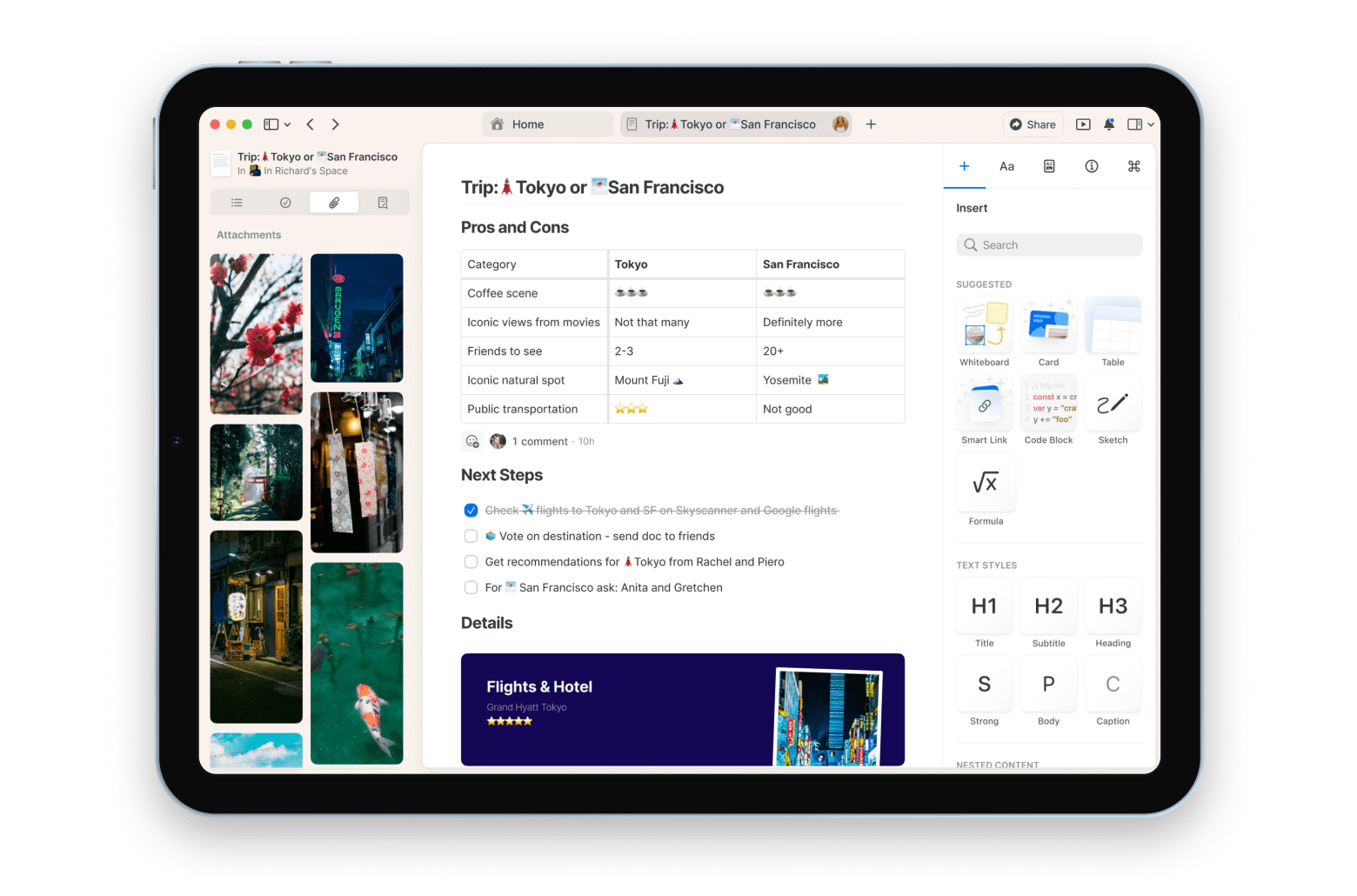Show the table of contents sidebar tab
This screenshot has width=1357, height=896.
pos(237,203)
